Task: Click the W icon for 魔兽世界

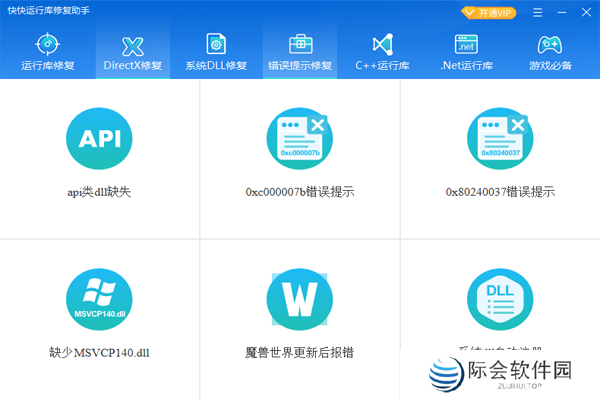Action: (x=300, y=299)
